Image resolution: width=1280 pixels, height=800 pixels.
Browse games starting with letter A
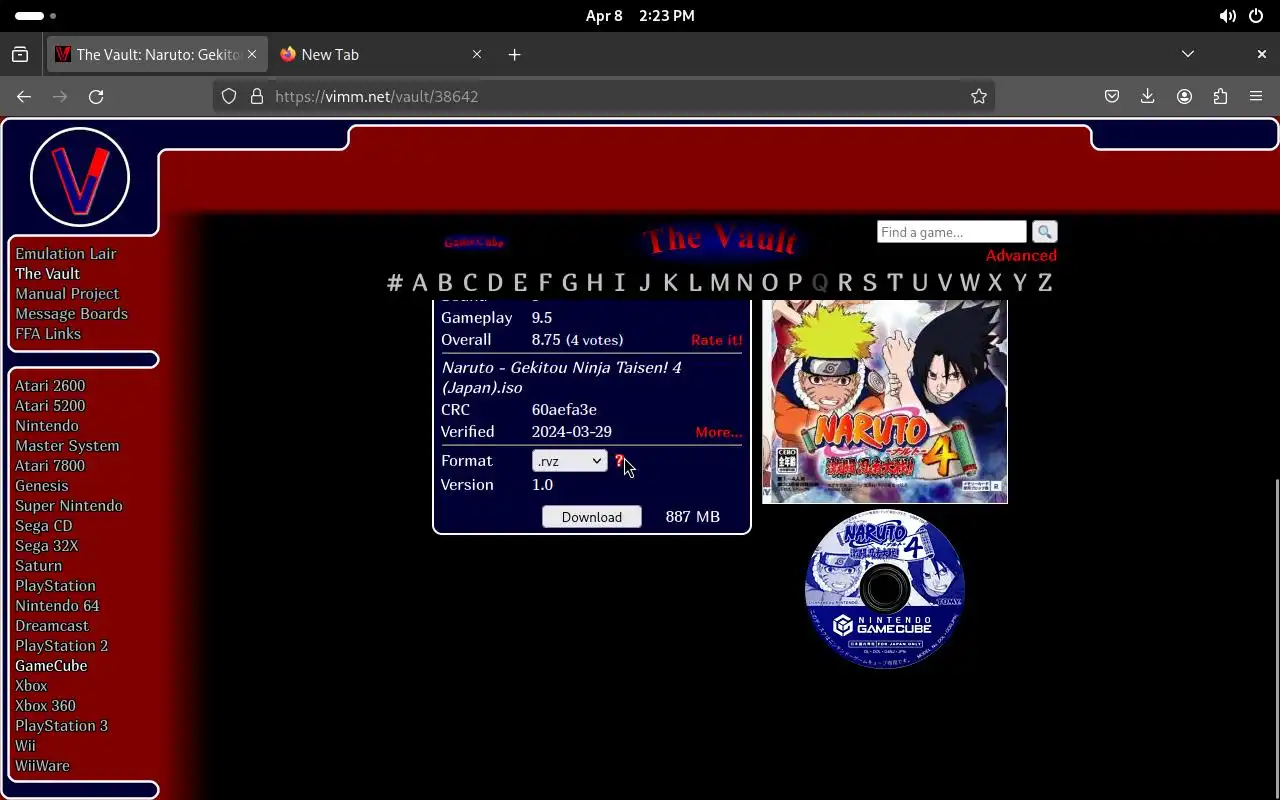click(420, 283)
